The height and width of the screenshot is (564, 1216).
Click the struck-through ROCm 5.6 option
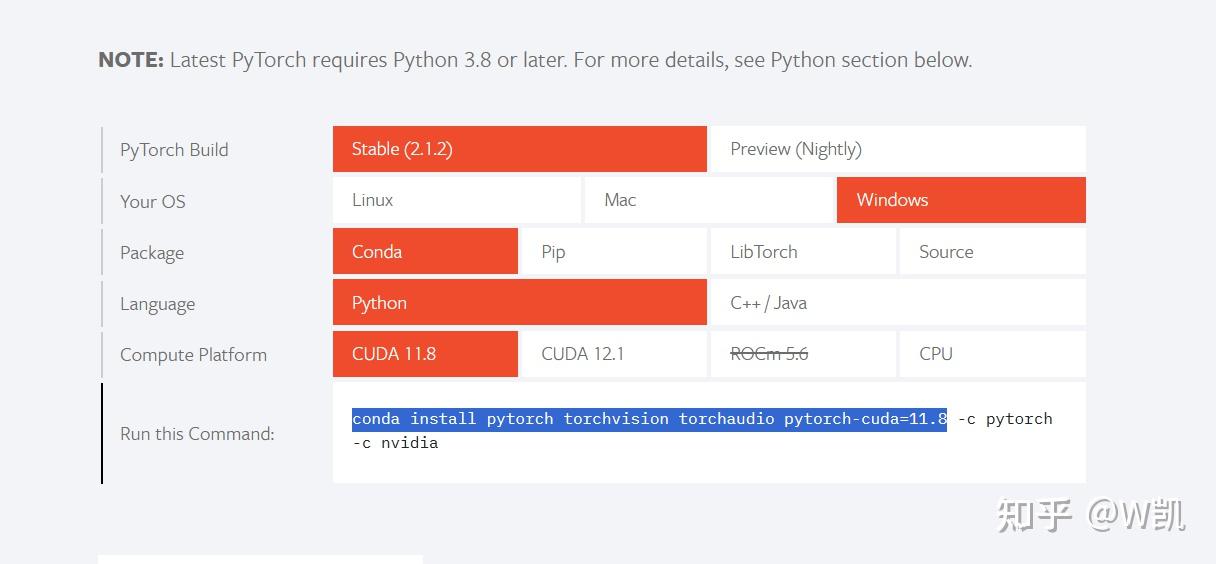802,354
